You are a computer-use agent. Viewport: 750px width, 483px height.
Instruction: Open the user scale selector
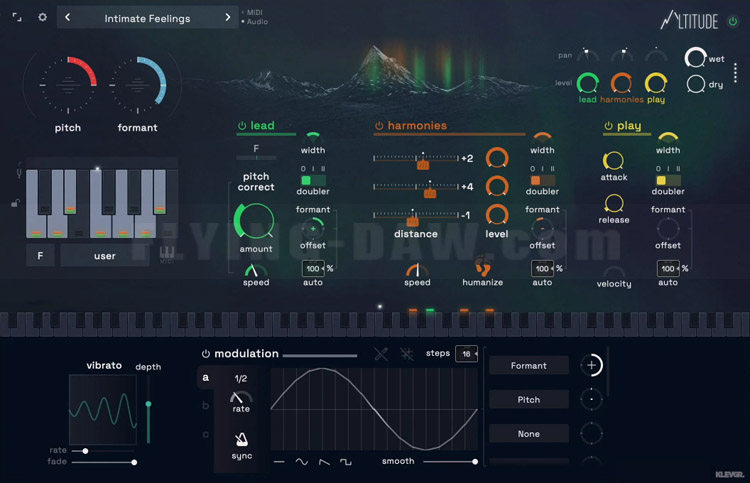coord(105,256)
